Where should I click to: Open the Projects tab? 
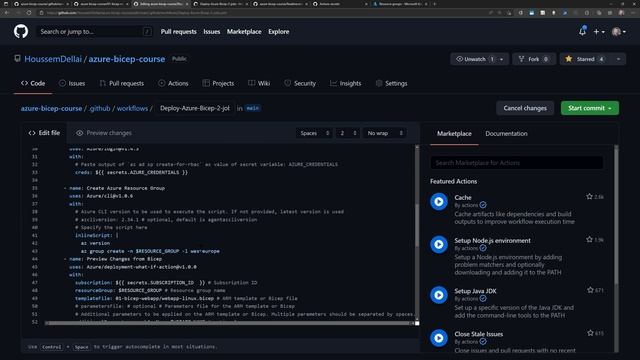pos(218,83)
